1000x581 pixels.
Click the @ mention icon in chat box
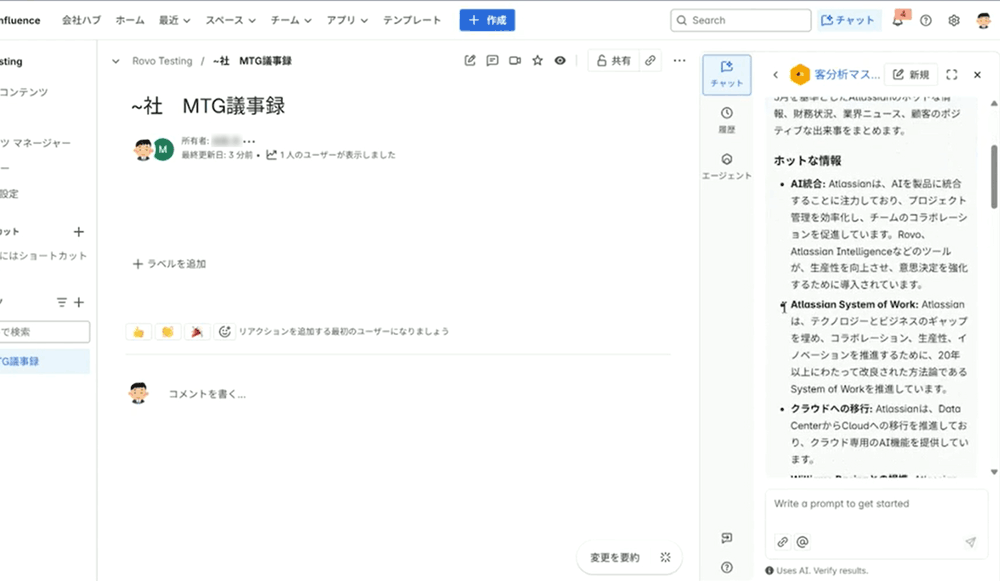(x=802, y=541)
